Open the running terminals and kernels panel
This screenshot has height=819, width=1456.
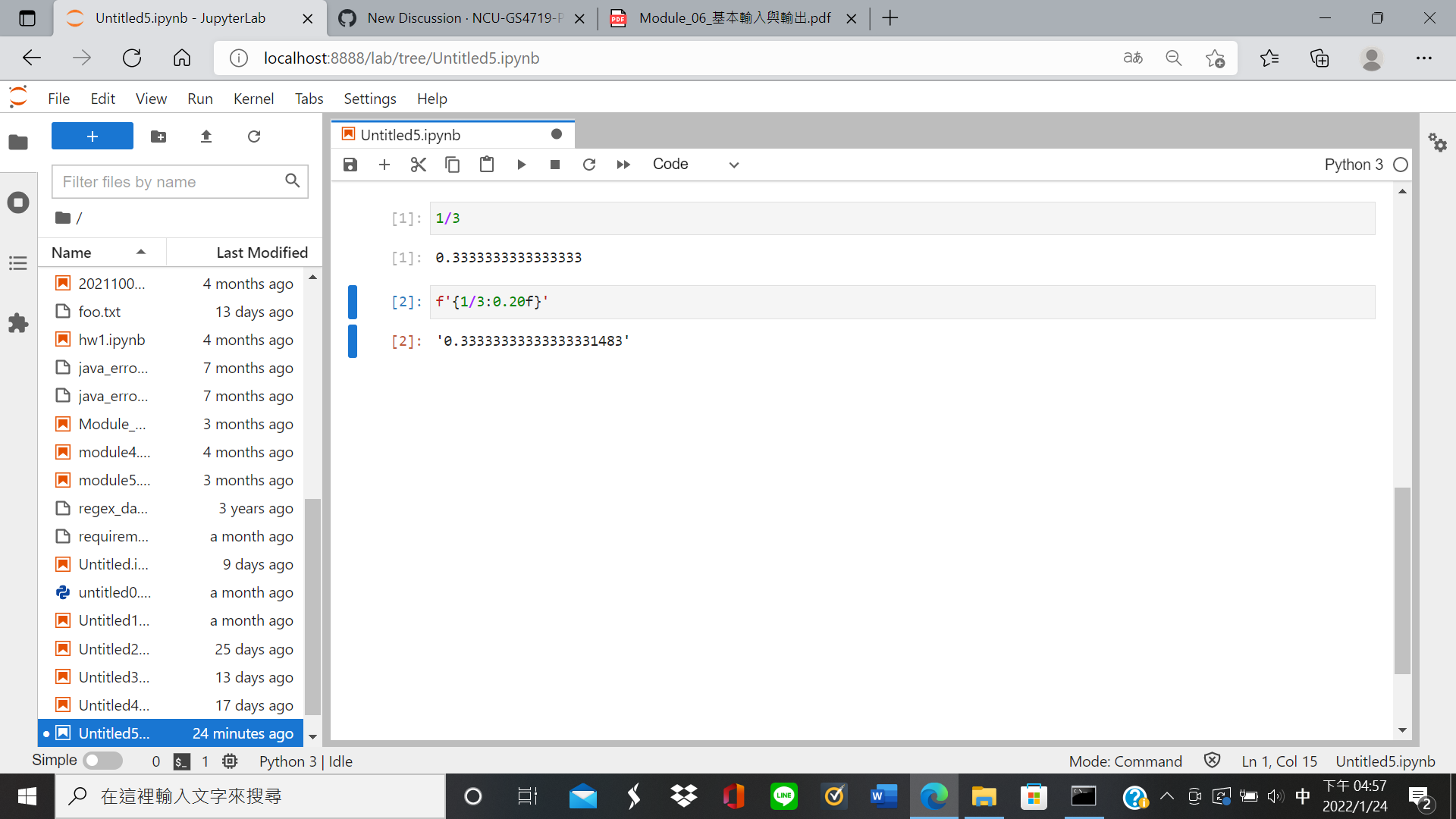click(x=18, y=202)
